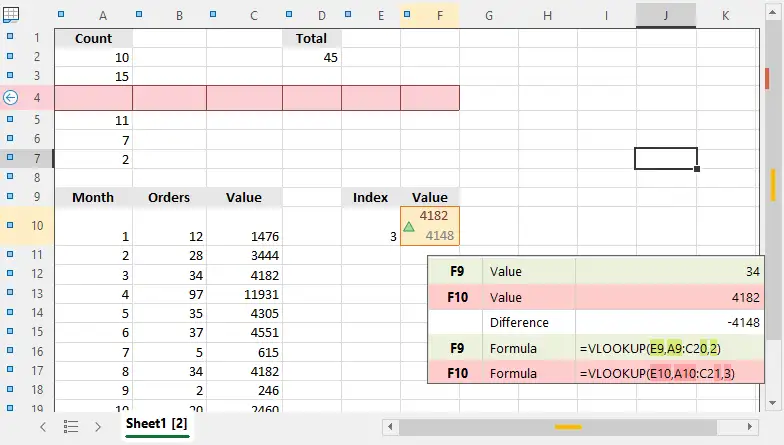The width and height of the screenshot is (784, 445).
Task: Click the Count header cell
Action: (x=94, y=38)
